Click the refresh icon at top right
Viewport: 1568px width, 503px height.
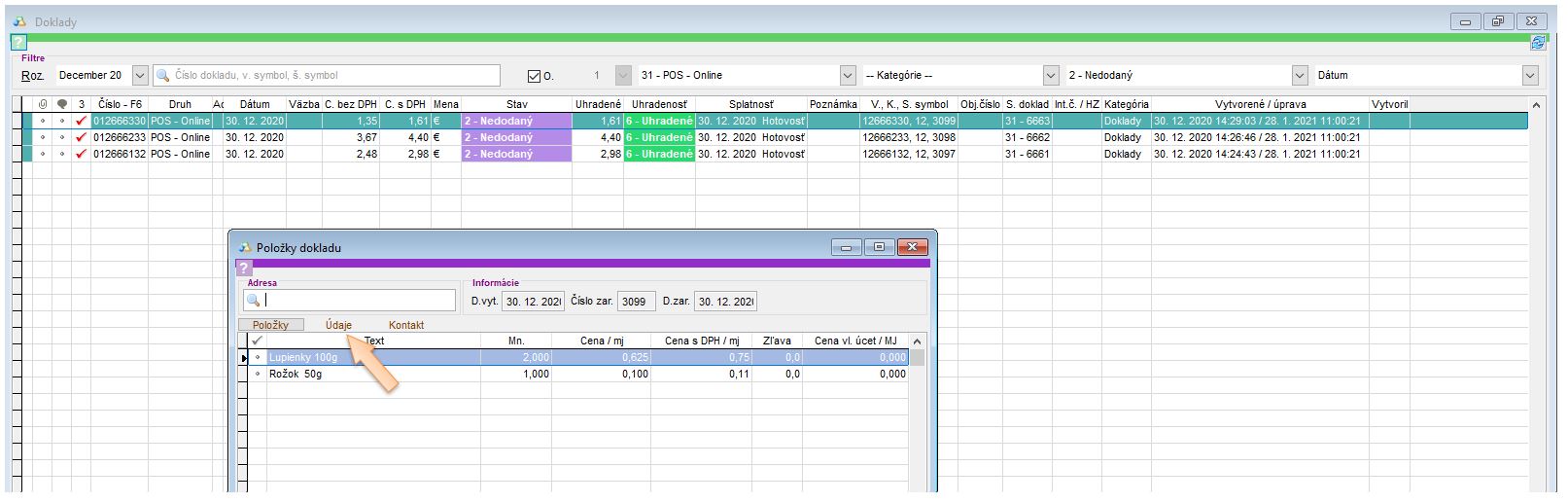coord(1538,43)
